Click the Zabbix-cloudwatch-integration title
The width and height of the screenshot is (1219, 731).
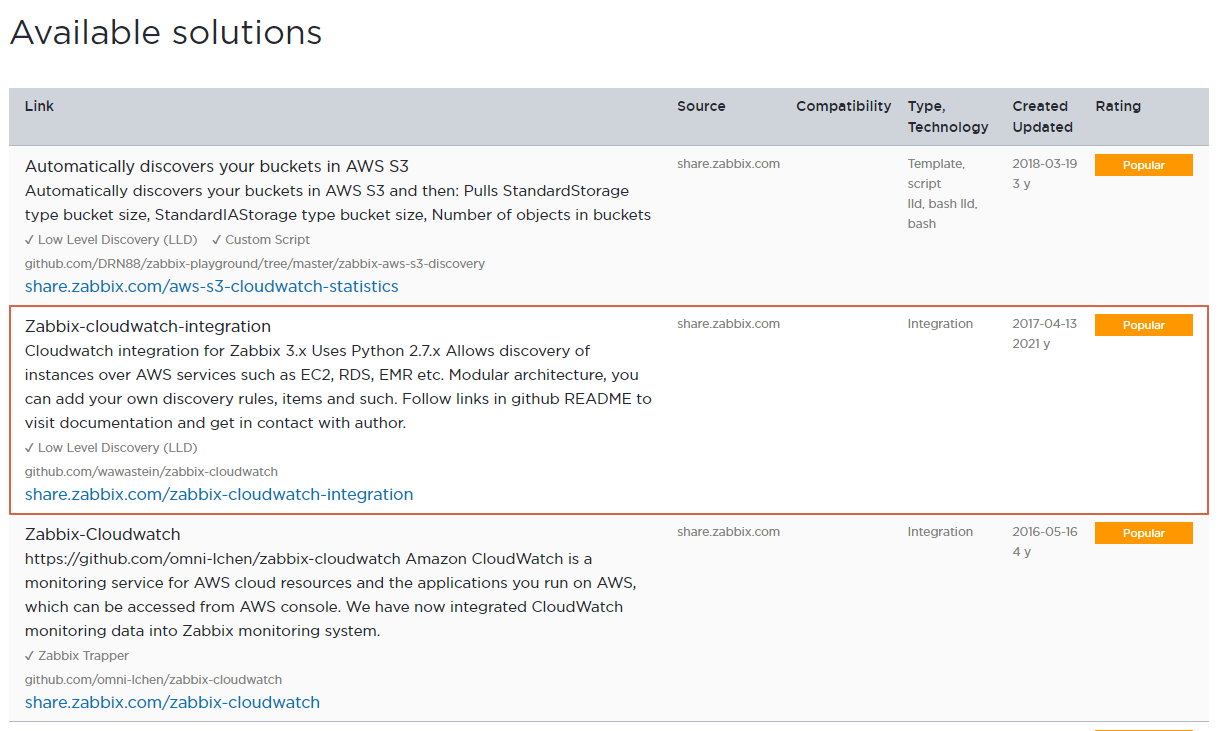click(148, 326)
